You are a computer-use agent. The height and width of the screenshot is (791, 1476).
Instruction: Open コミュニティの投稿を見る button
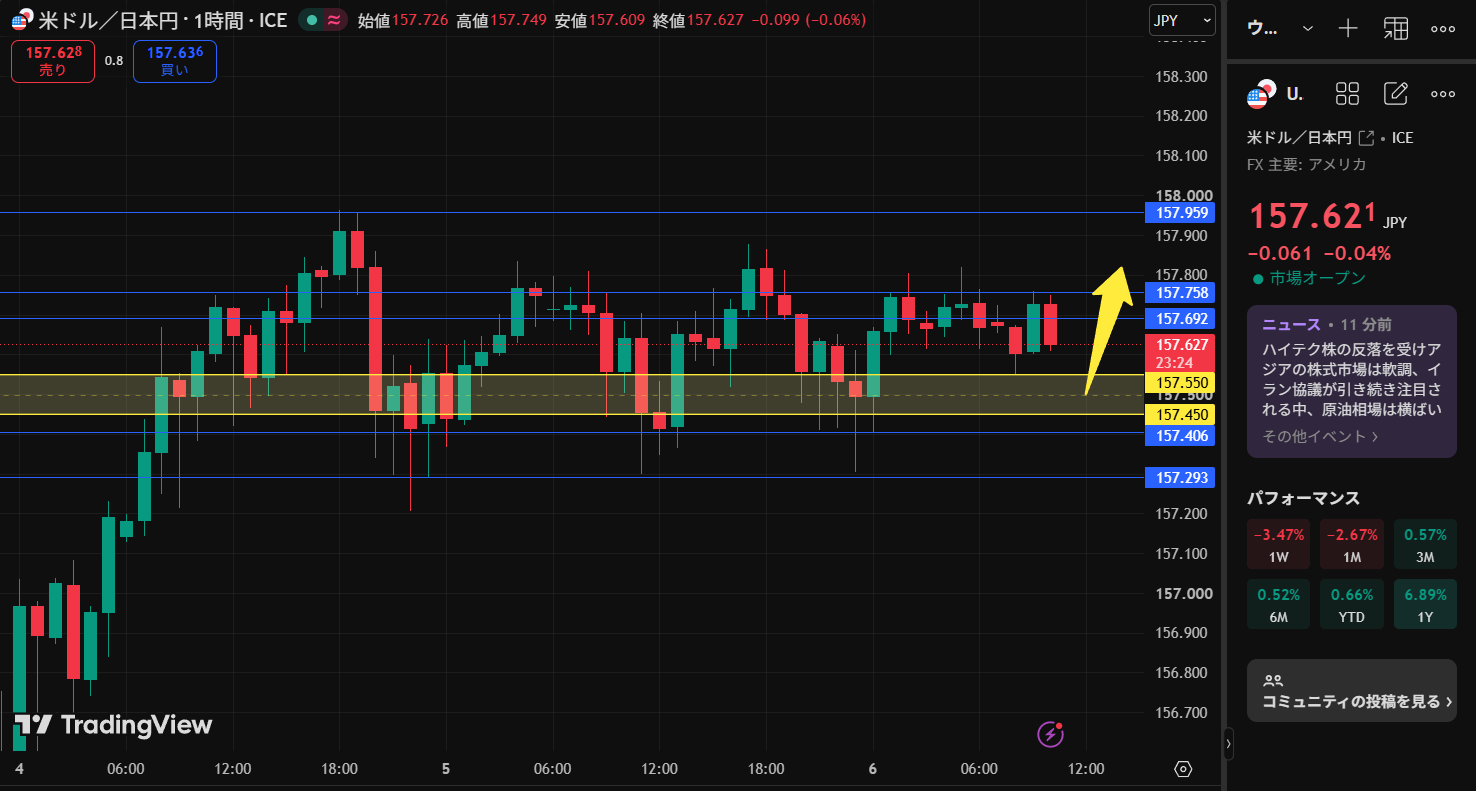tap(1352, 690)
